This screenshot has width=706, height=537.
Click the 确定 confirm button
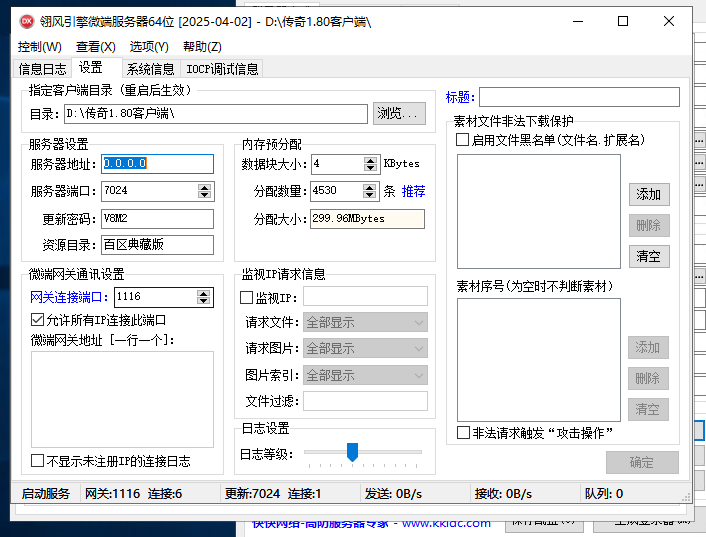pos(642,462)
